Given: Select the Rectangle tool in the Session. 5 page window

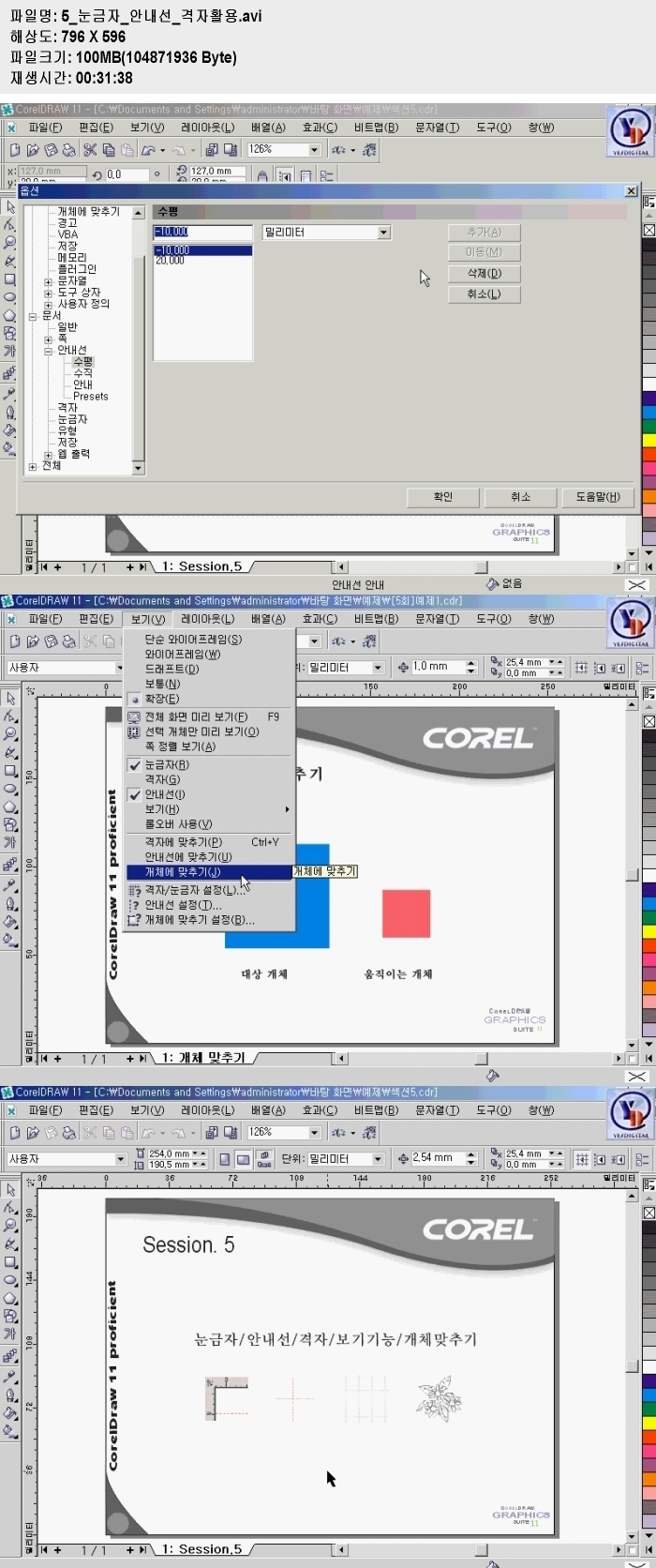Looking at the screenshot, I should pyautogui.click(x=10, y=1262).
